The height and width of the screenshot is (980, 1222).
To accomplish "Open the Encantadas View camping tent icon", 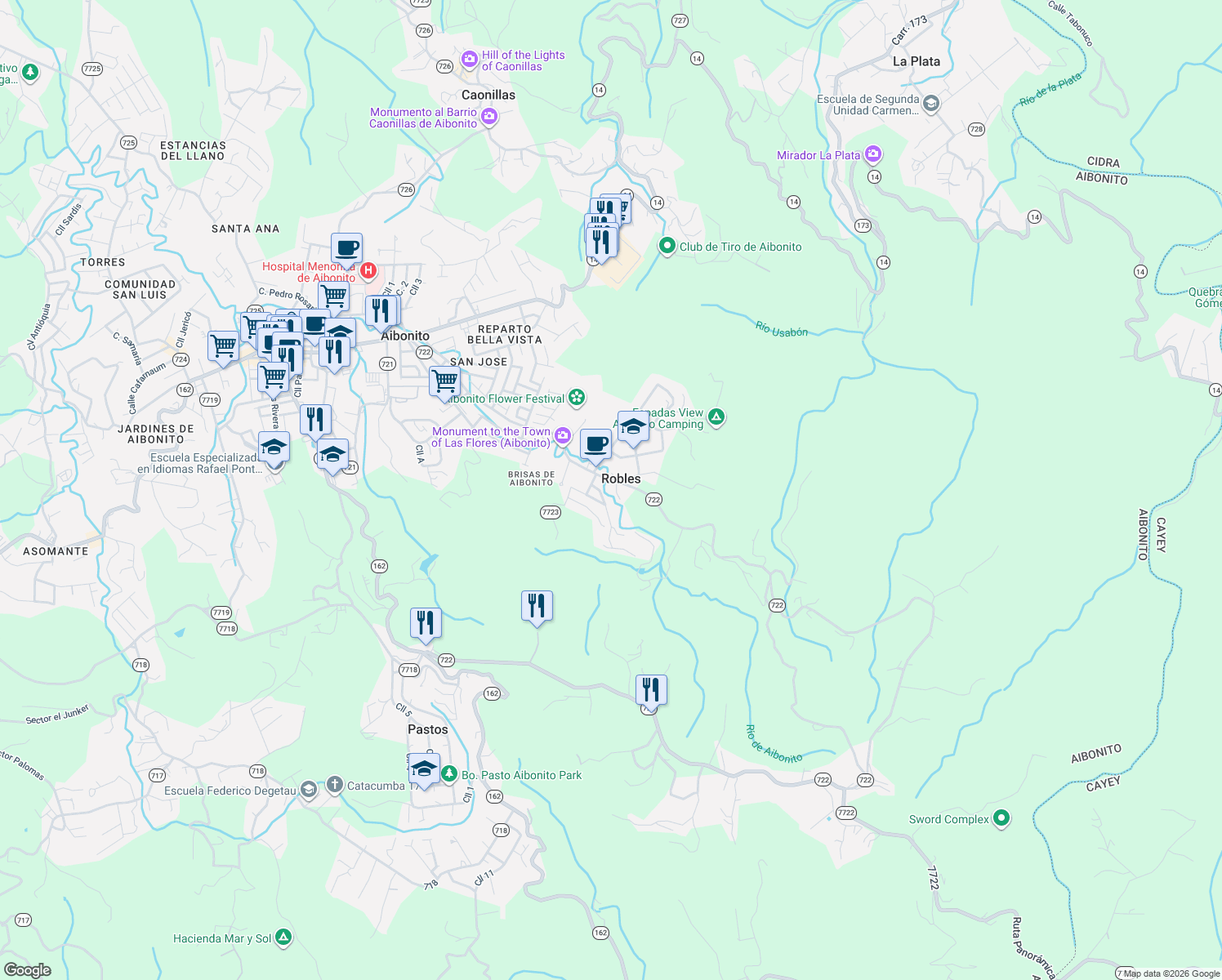I will pos(716,417).
